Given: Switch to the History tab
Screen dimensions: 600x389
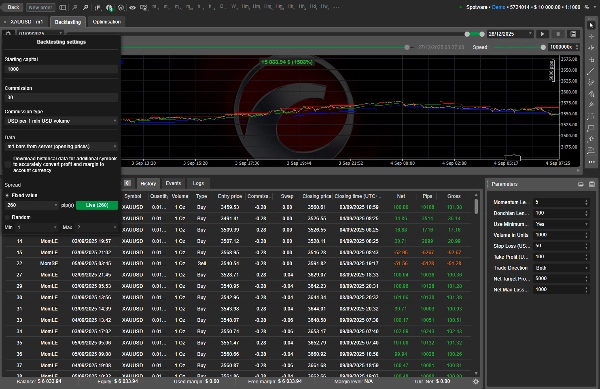Looking at the screenshot, I should pos(148,183).
